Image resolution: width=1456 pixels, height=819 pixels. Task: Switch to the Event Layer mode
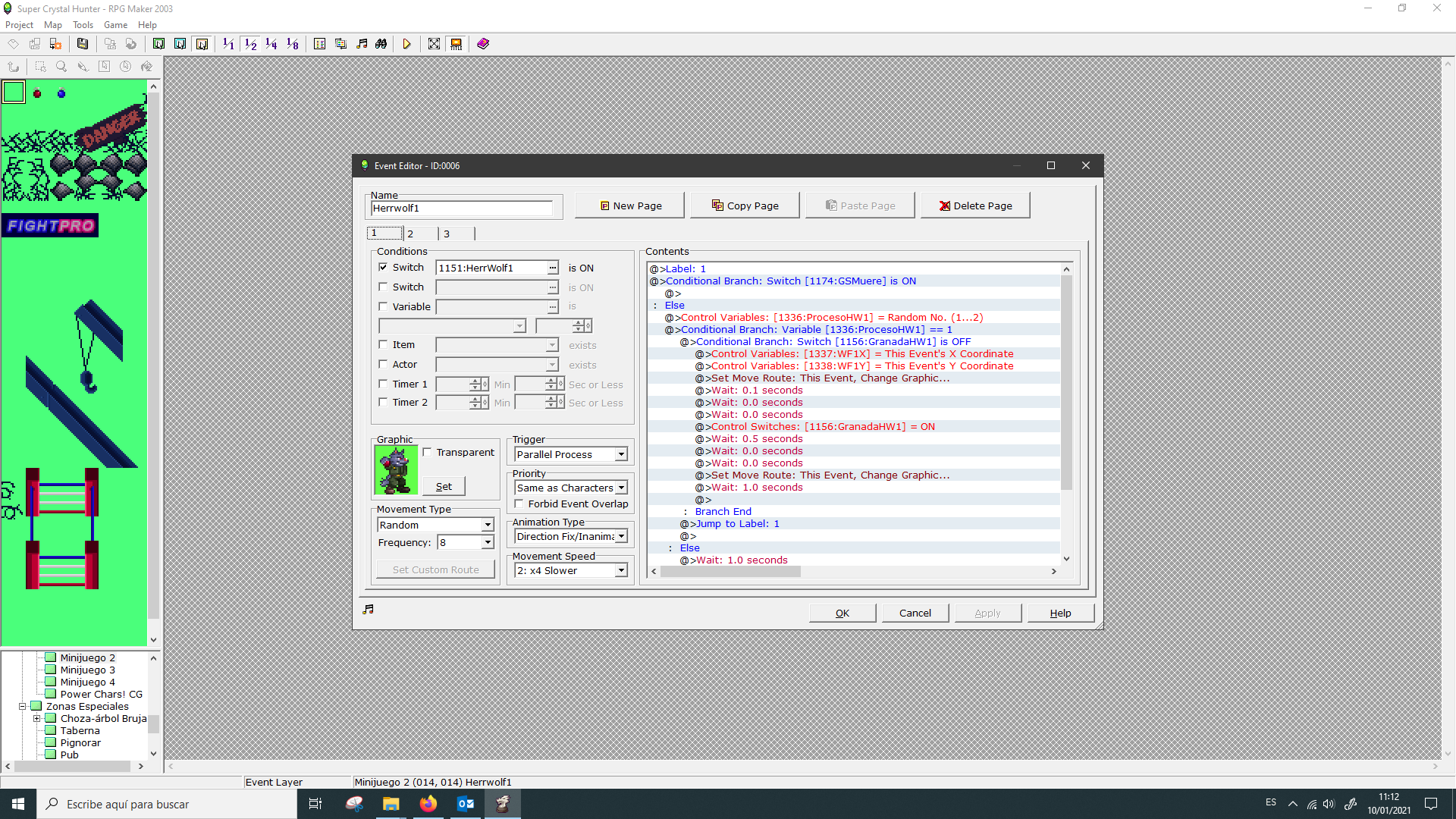coord(202,43)
